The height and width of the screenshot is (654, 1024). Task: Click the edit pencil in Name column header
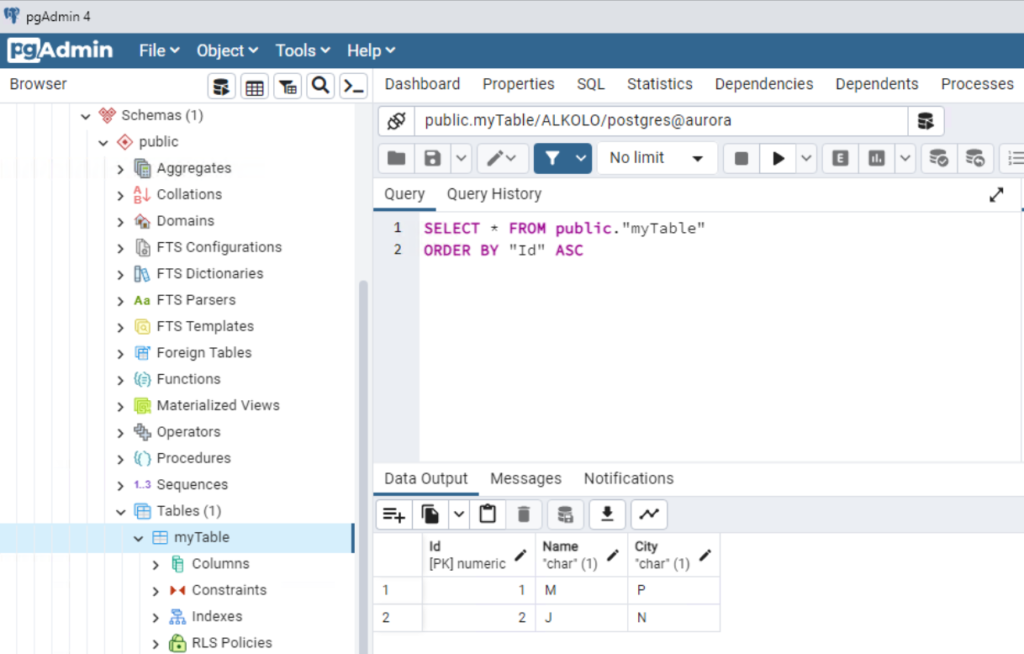(x=613, y=555)
